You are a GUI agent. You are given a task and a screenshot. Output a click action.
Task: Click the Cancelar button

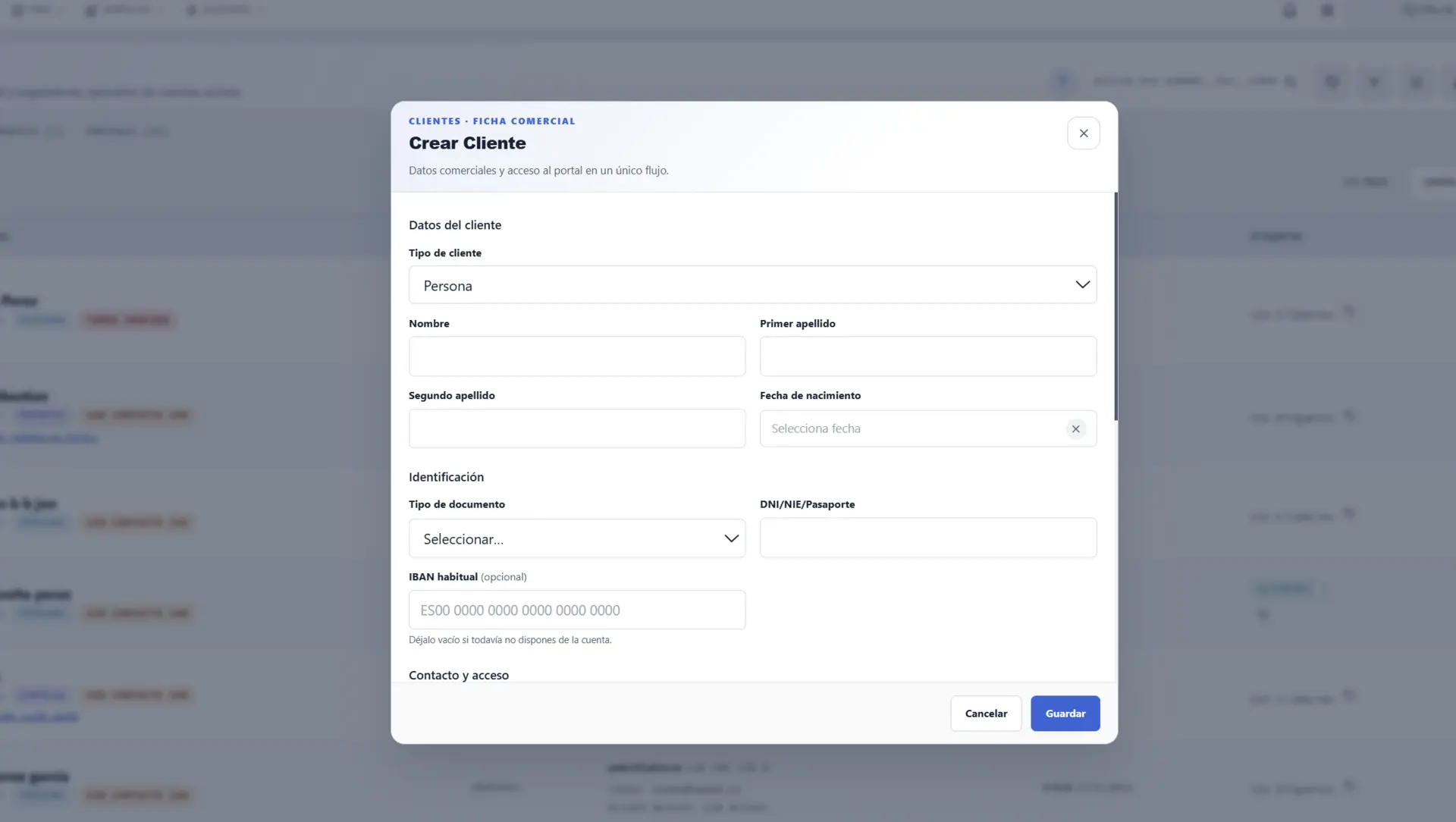click(986, 714)
